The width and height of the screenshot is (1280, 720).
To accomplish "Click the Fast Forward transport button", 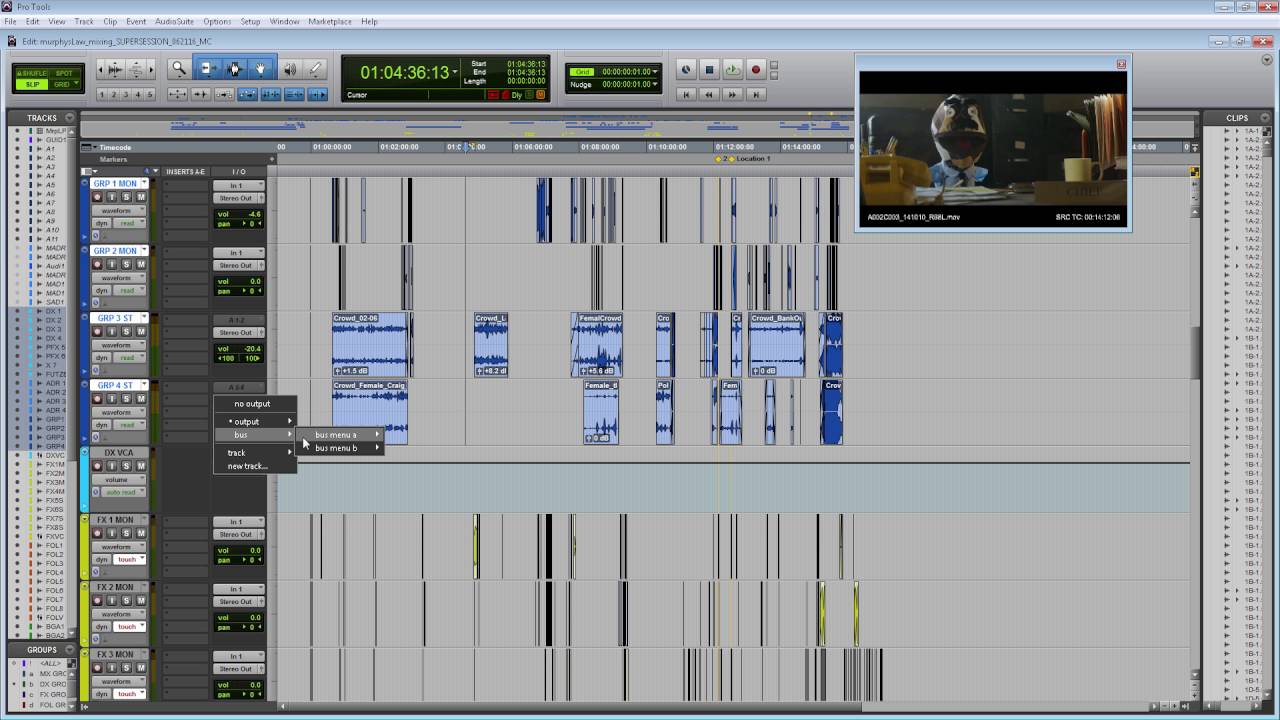I will 732,94.
